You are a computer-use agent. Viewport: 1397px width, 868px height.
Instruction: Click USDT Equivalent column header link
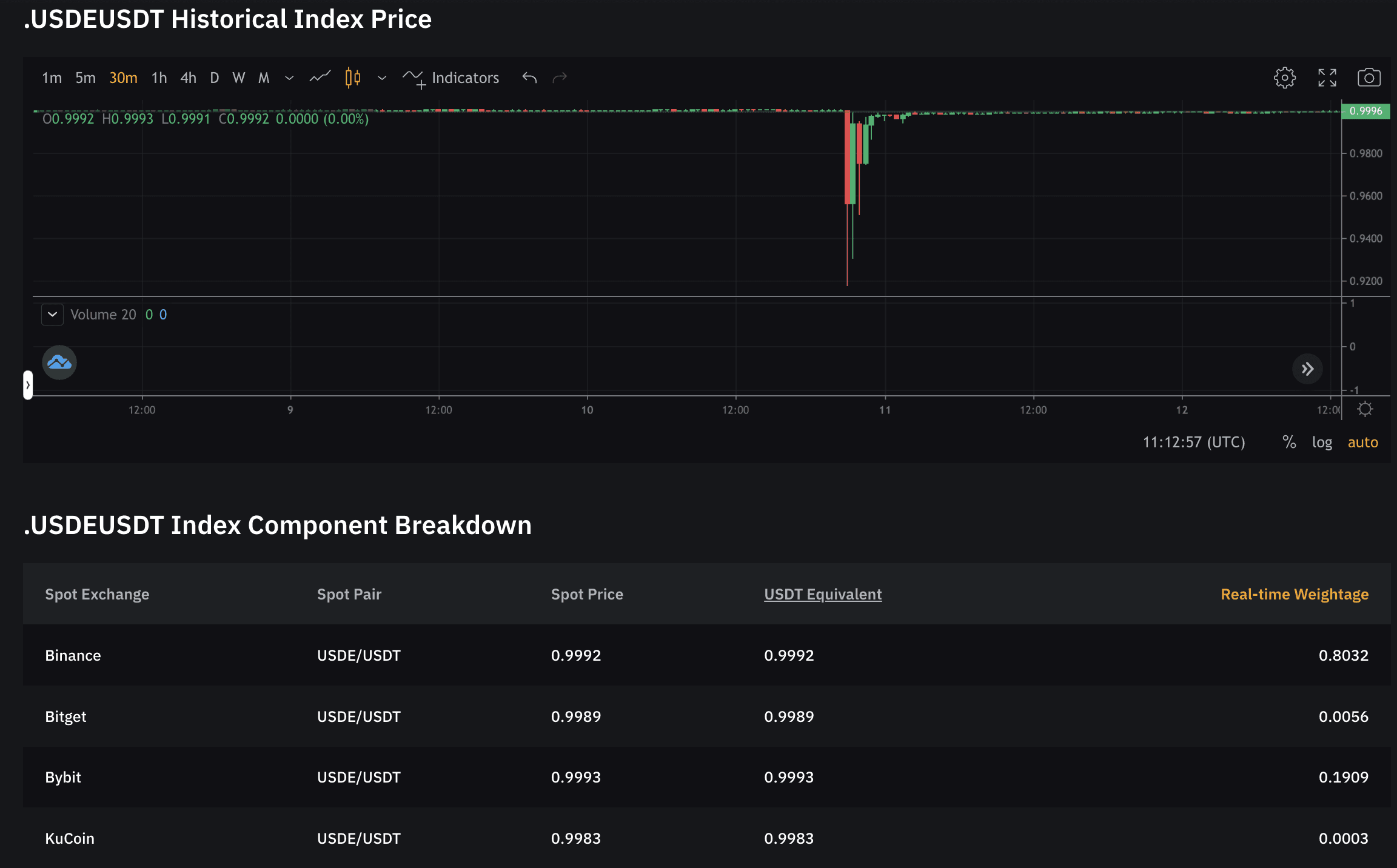(x=822, y=594)
